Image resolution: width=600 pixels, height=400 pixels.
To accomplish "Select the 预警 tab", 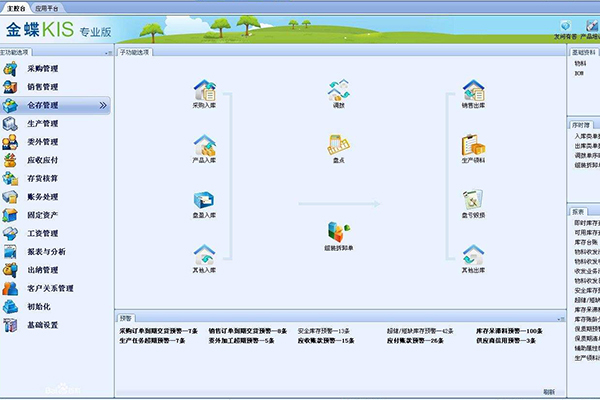I will pos(126,318).
